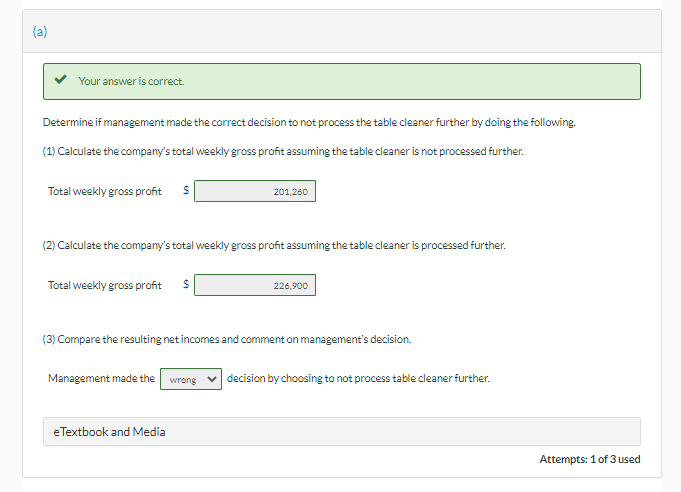Click the (a) section header link
681x492 pixels.
pos(40,32)
